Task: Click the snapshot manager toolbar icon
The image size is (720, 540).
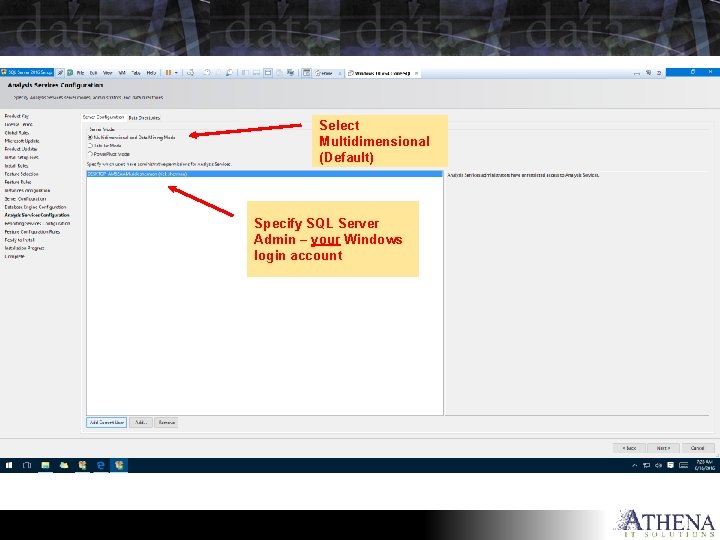Action: (x=229, y=73)
